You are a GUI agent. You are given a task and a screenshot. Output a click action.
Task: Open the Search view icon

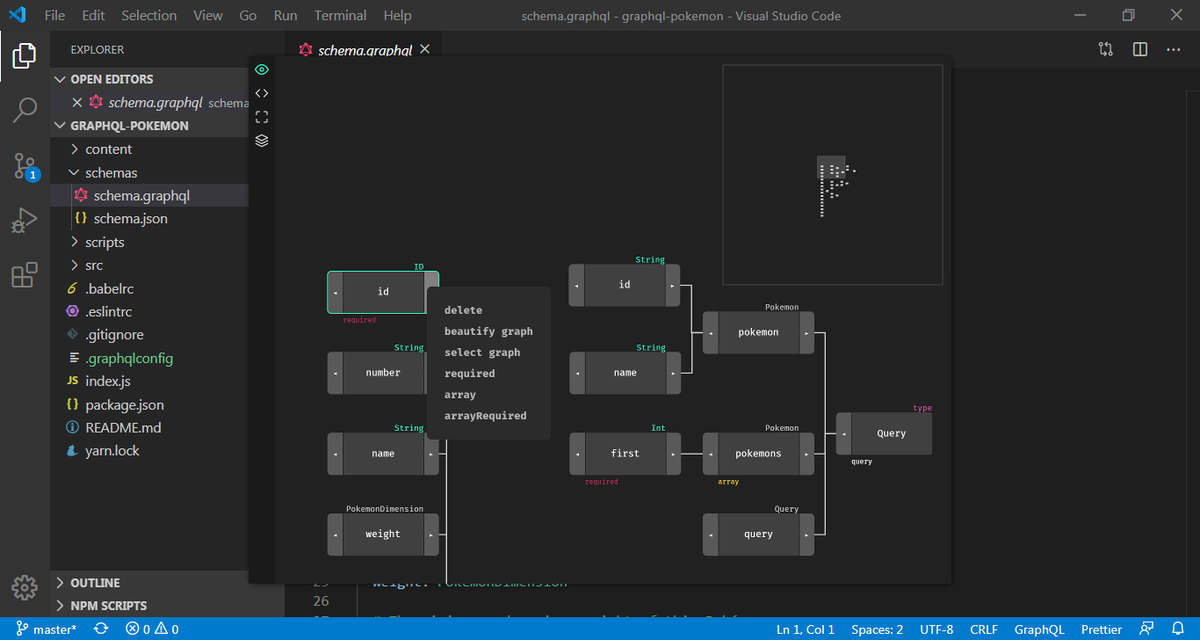25,110
